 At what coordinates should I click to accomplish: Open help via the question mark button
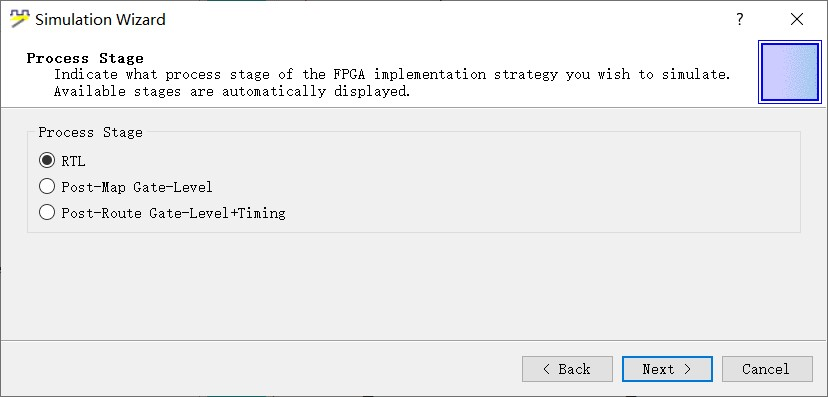click(x=740, y=20)
